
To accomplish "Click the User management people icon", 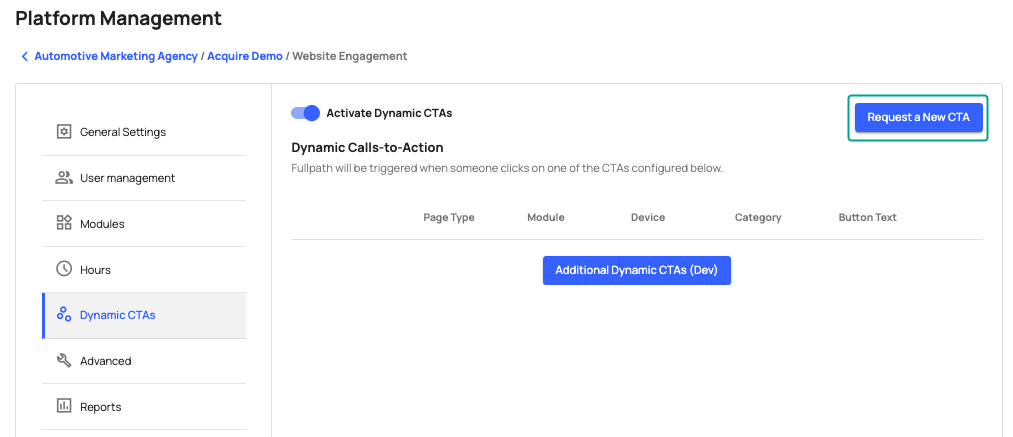I will click(64, 178).
